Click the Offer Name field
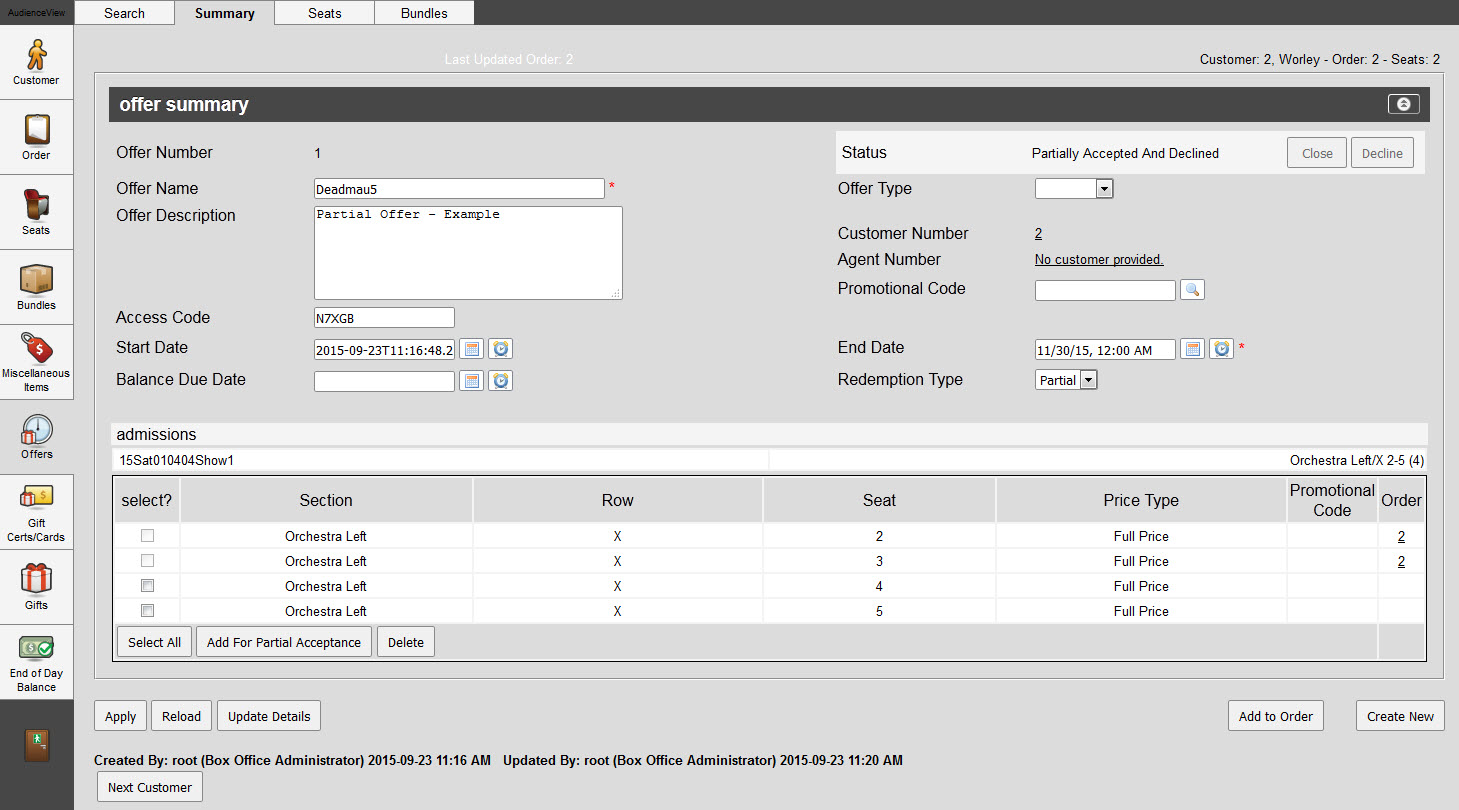The width and height of the screenshot is (1459, 810). 459,188
